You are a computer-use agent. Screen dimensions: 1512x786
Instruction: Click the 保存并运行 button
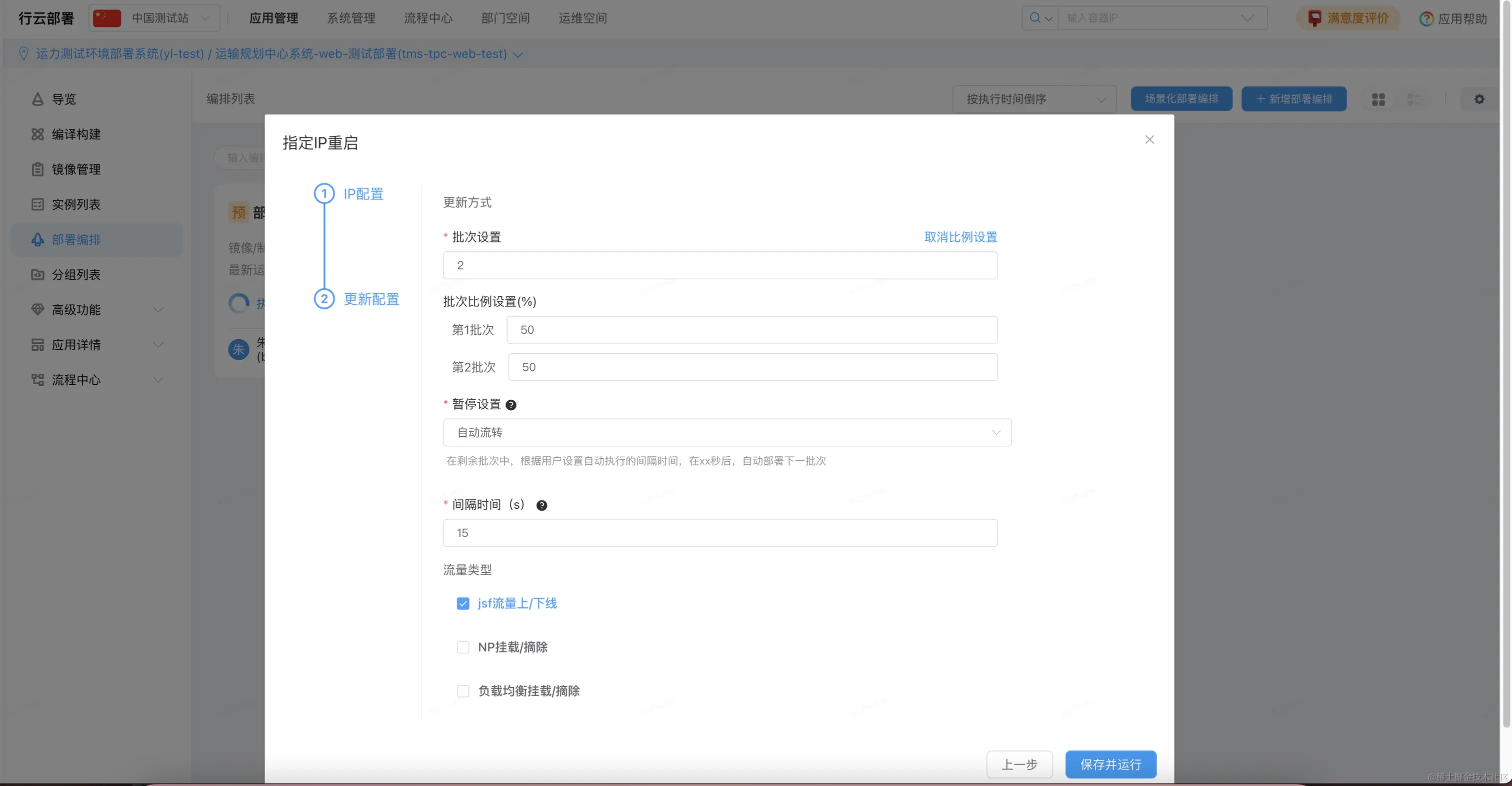pos(1110,765)
